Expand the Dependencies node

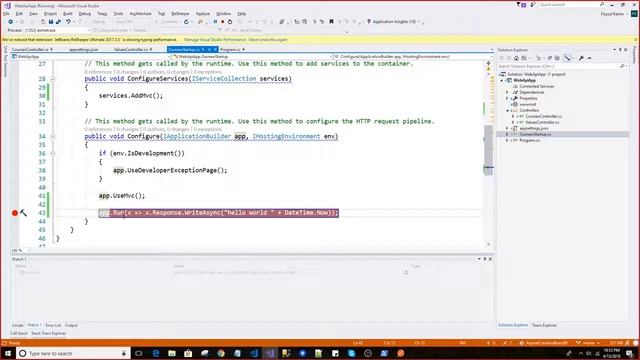(507, 92)
